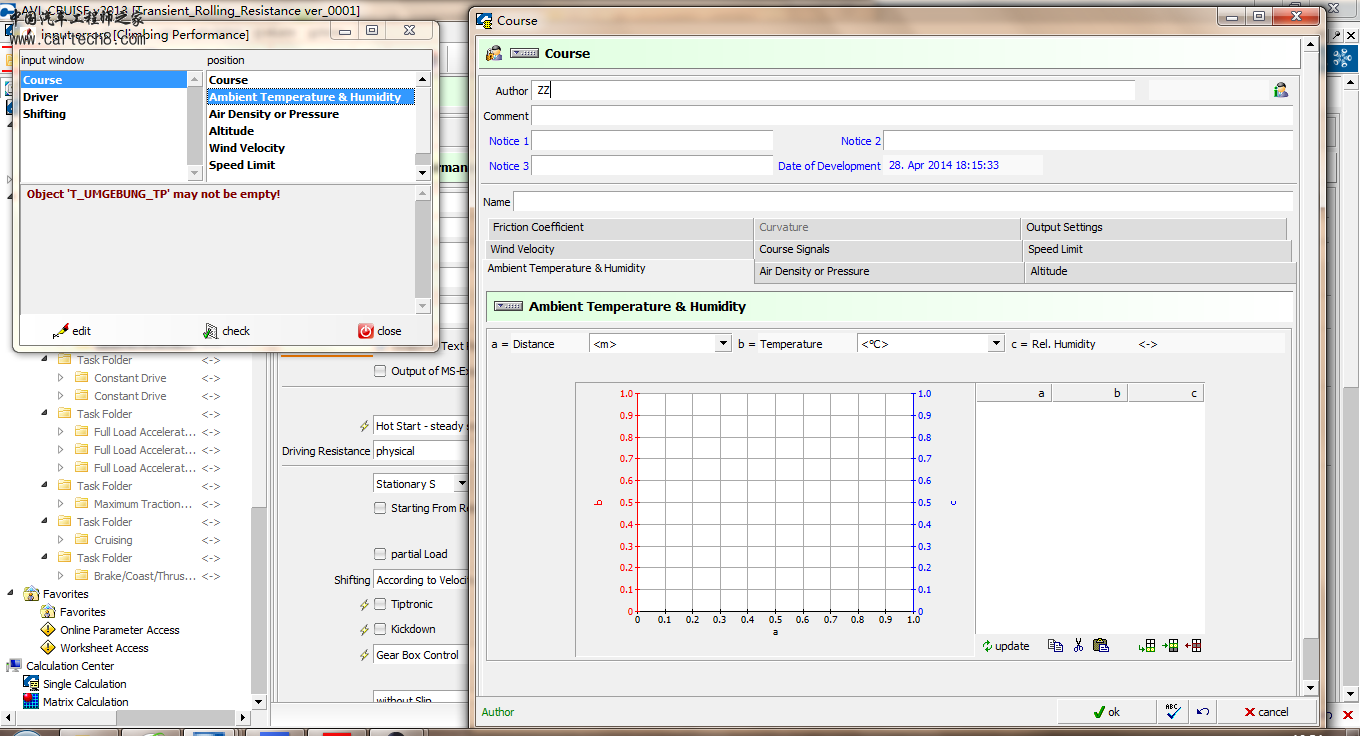
Task: Enable the Kickdown checkbox
Action: coord(380,629)
